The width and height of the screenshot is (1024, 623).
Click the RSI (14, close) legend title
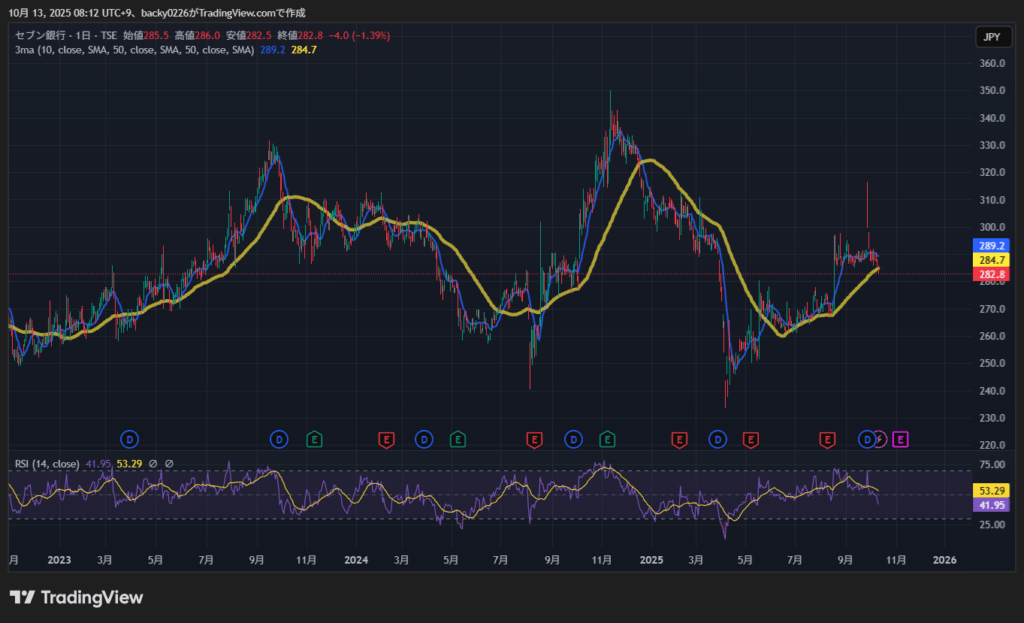point(47,464)
